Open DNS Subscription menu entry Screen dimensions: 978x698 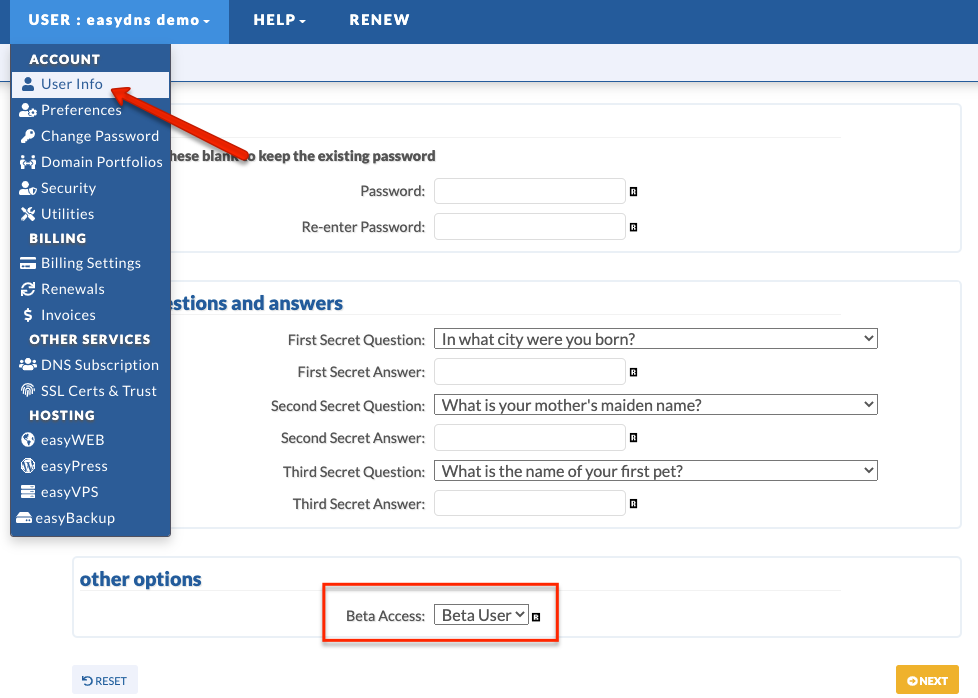pyautogui.click(x=90, y=365)
